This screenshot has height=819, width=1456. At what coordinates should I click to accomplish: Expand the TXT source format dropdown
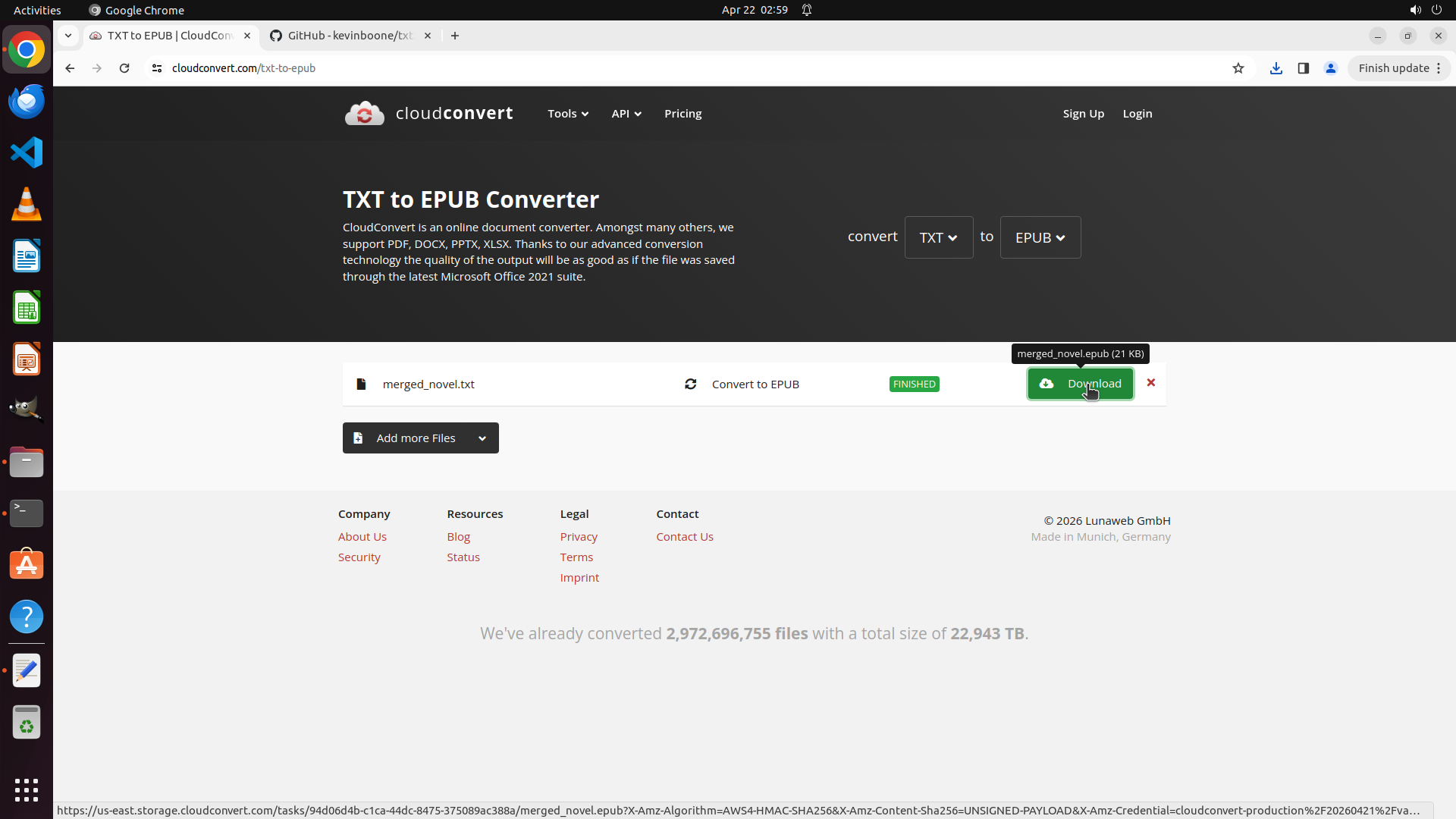tap(938, 237)
